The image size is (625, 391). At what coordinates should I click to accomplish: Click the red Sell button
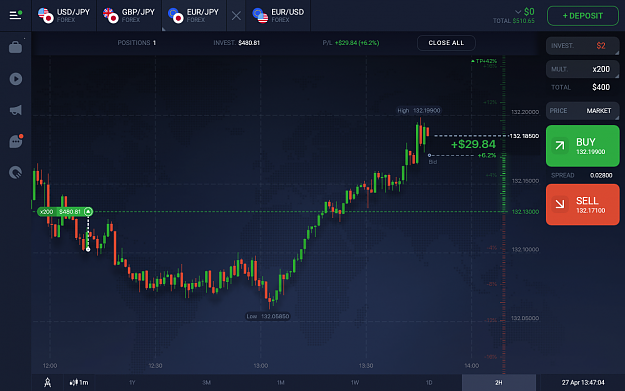(582, 204)
